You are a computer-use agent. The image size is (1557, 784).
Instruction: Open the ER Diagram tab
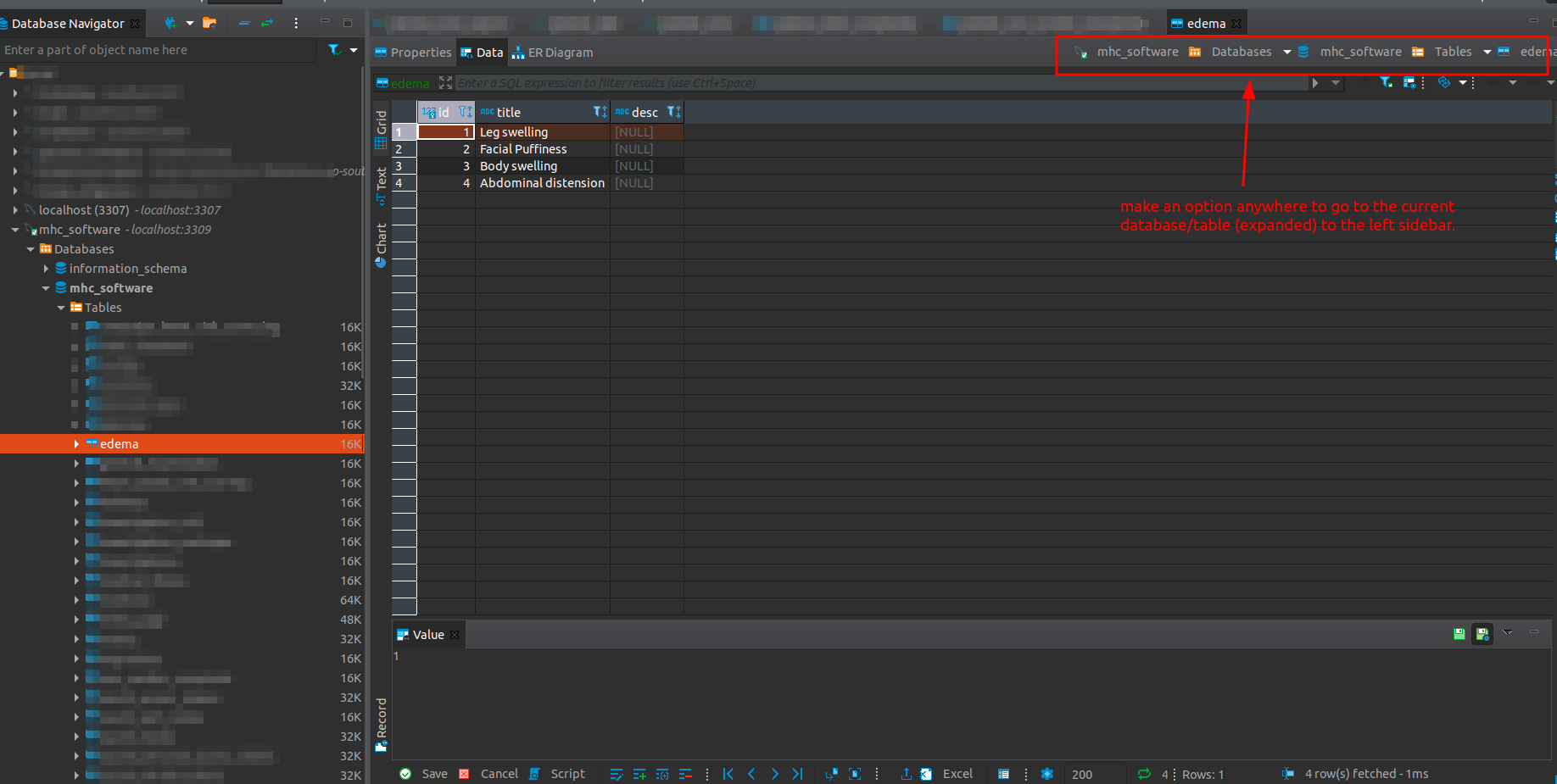552,53
